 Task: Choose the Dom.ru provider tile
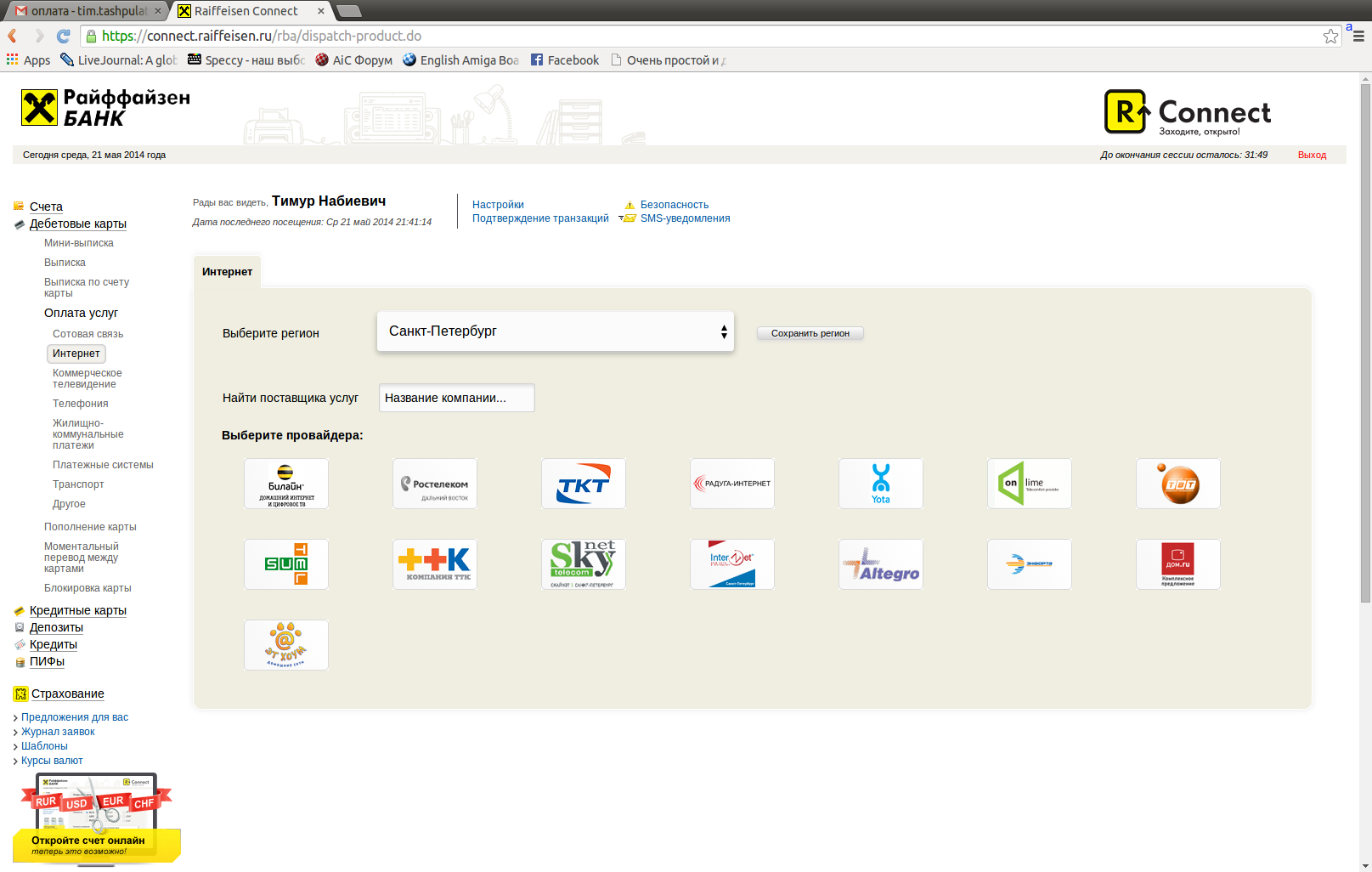pyautogui.click(x=1178, y=564)
